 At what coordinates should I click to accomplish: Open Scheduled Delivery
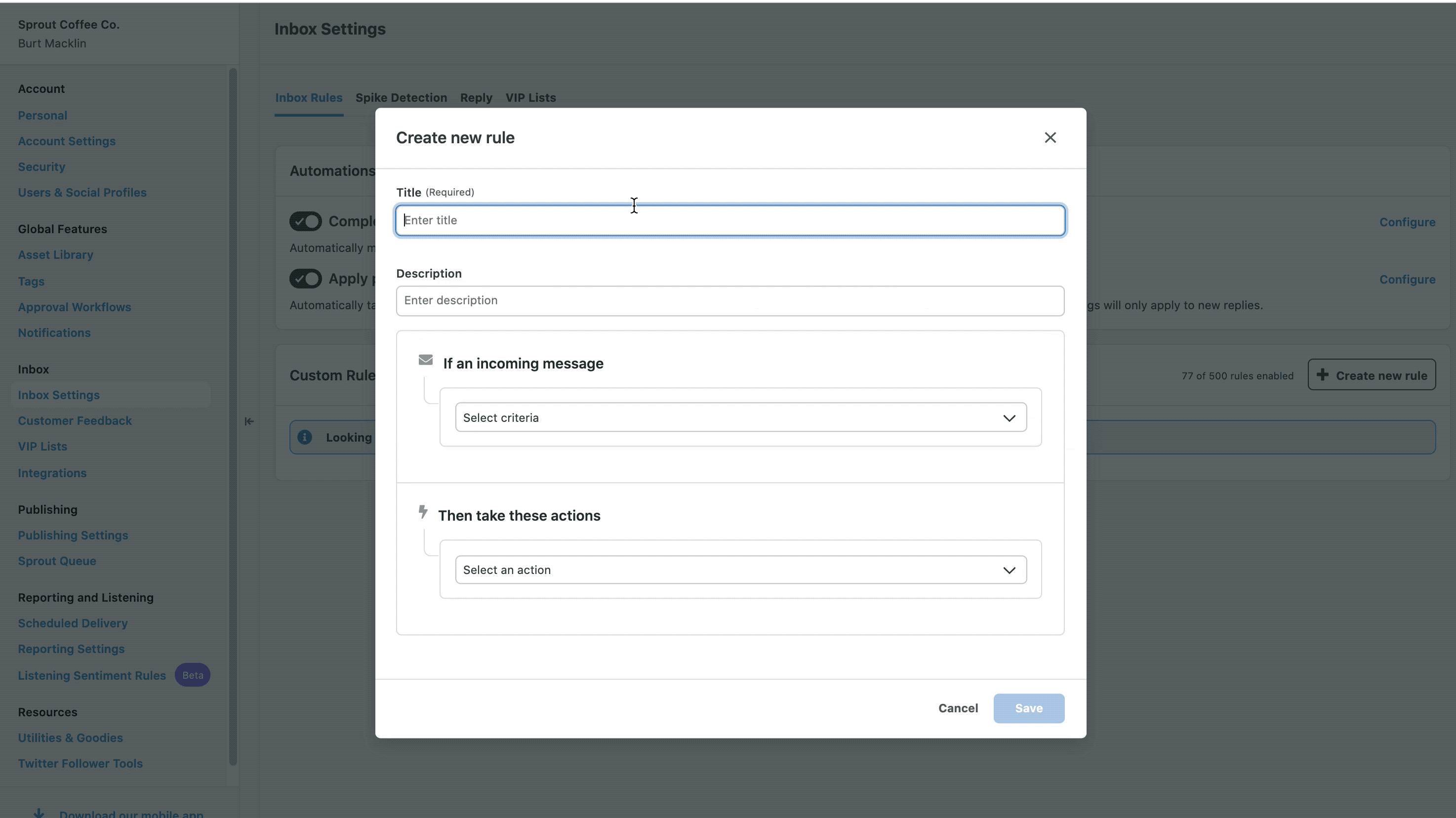coord(73,623)
